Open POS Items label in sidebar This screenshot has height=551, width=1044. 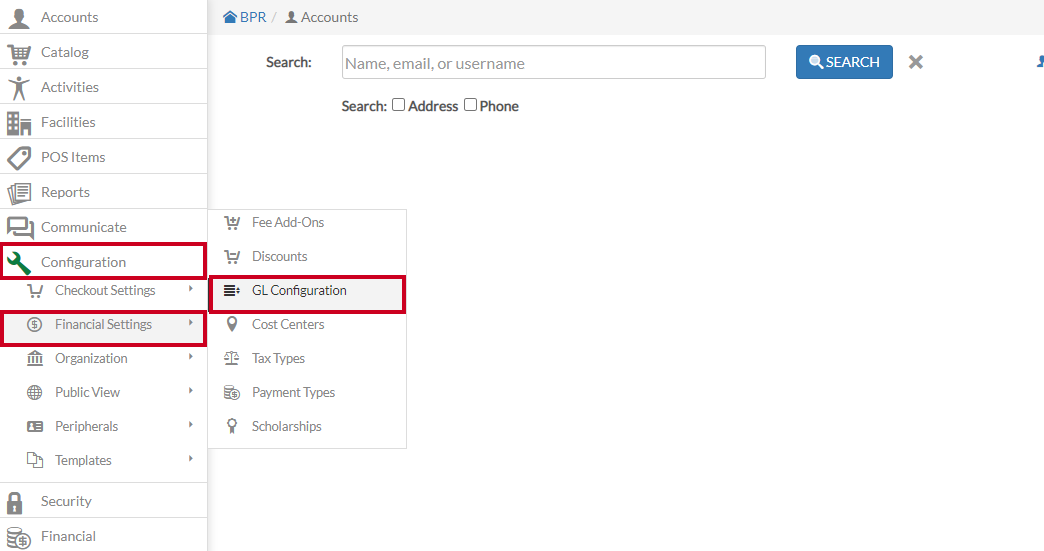pyautogui.click(x=73, y=158)
